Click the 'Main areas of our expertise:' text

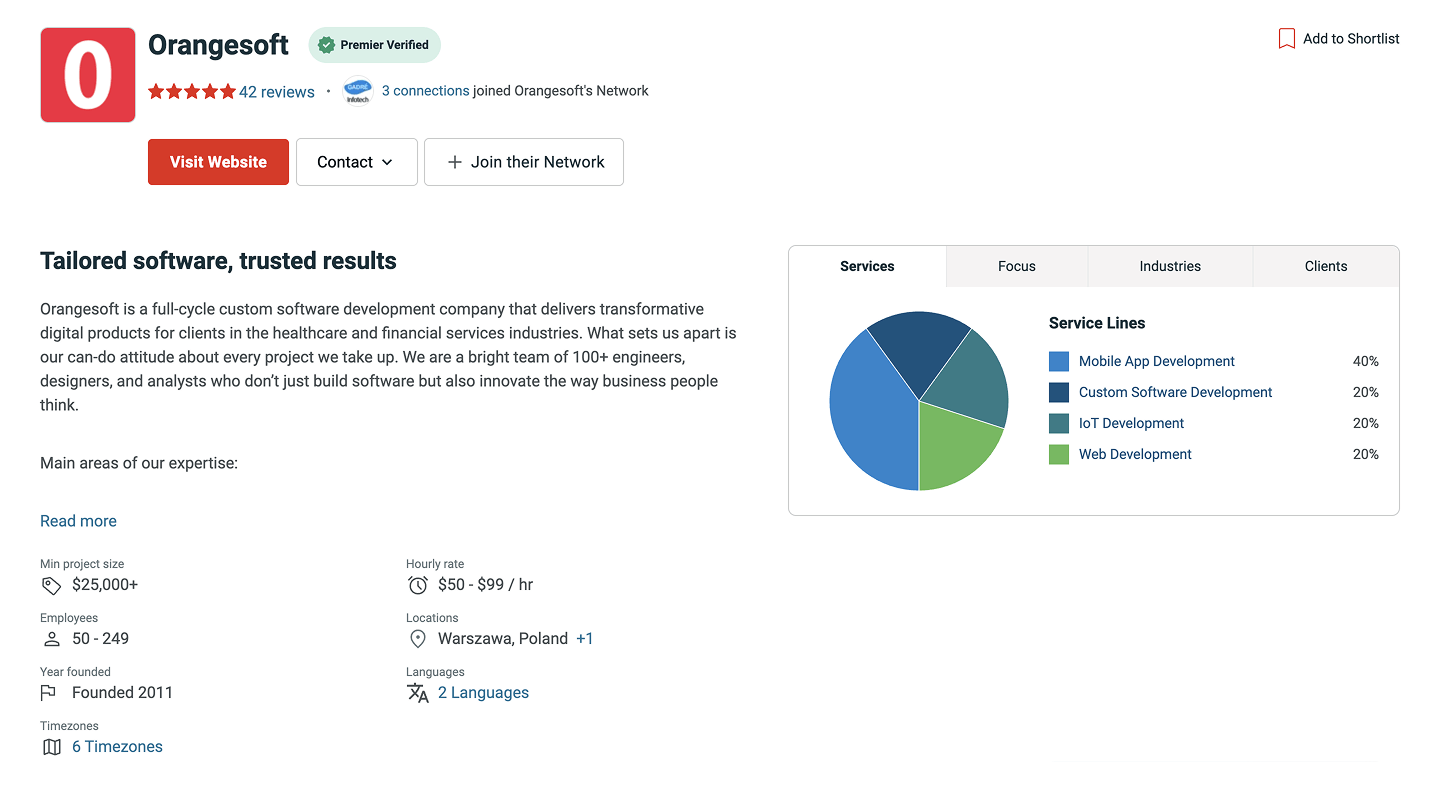[139, 463]
